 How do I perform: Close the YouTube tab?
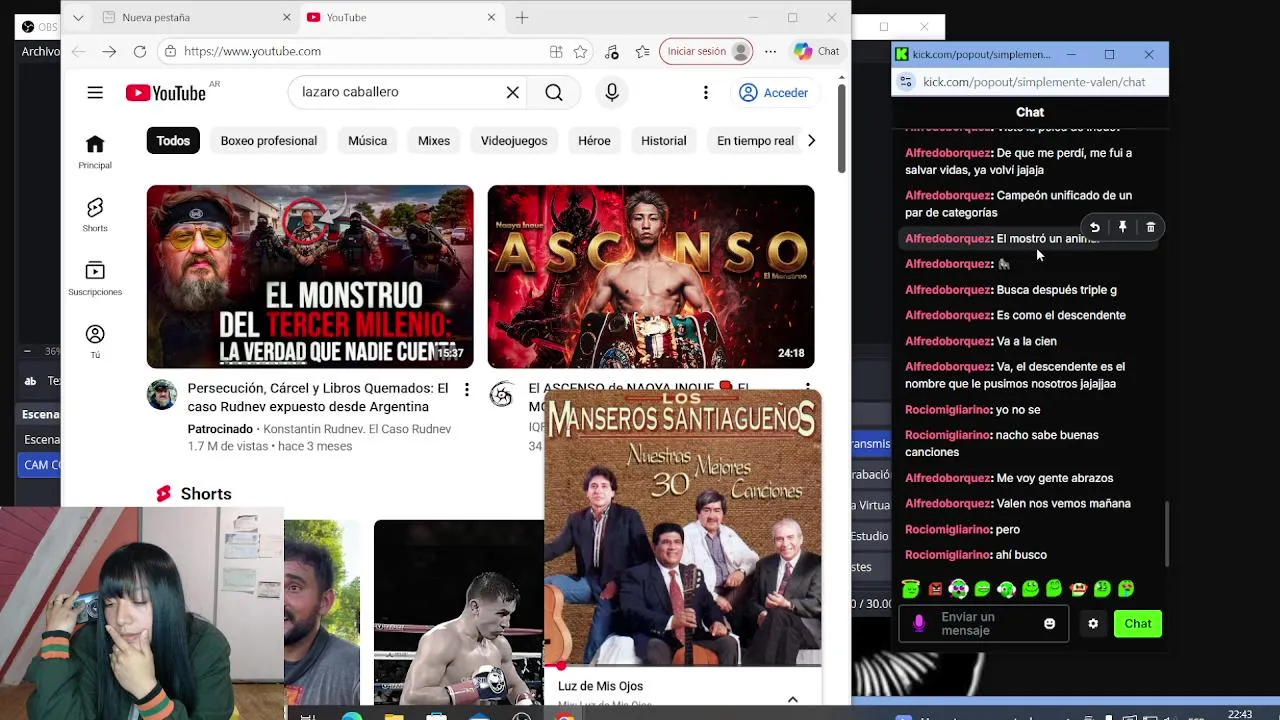491,17
